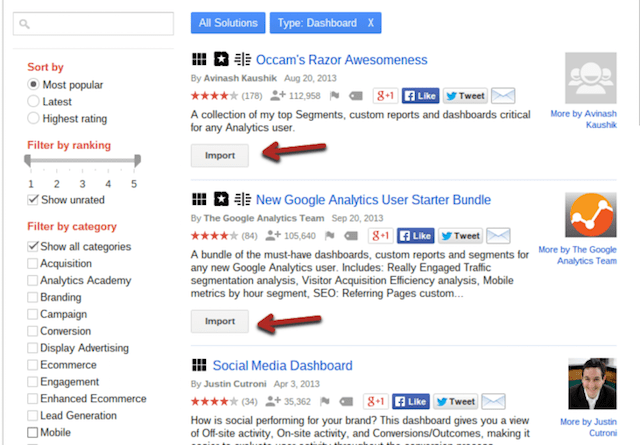The height and width of the screenshot is (445, 640).
Task: Check the Campaign category
Action: click(x=33, y=314)
